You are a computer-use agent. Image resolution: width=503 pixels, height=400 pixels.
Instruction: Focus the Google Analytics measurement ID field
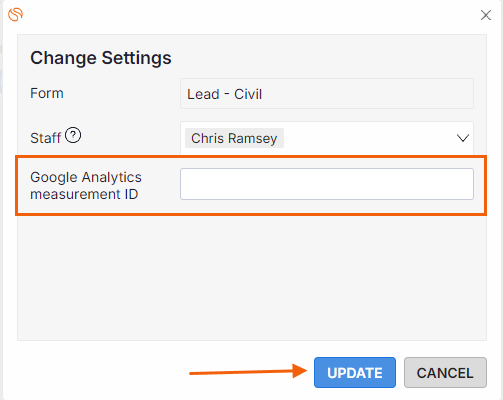(x=327, y=184)
